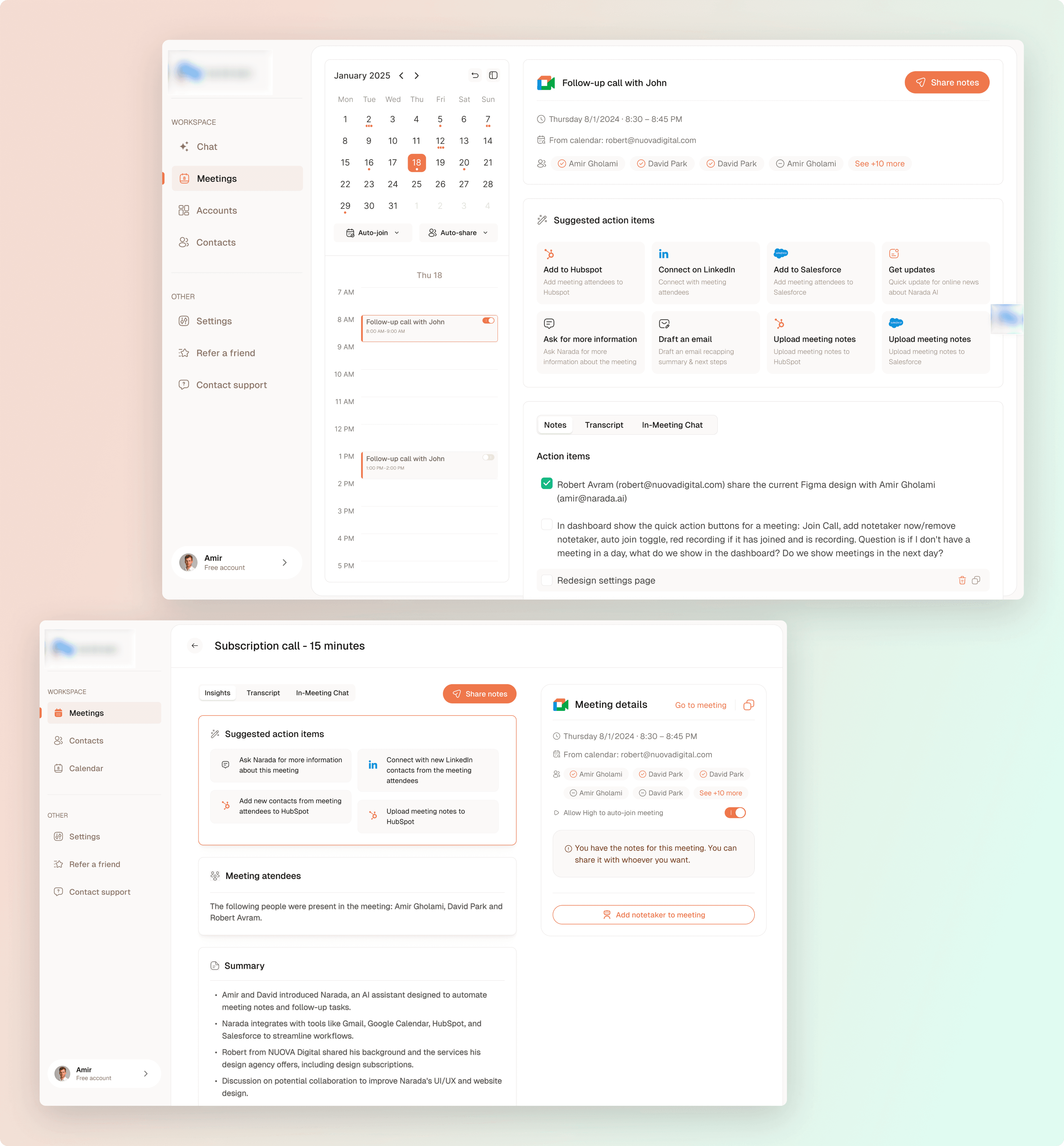The height and width of the screenshot is (1146, 1064).
Task: Click Share notes in the bottom window
Action: pyautogui.click(x=479, y=694)
